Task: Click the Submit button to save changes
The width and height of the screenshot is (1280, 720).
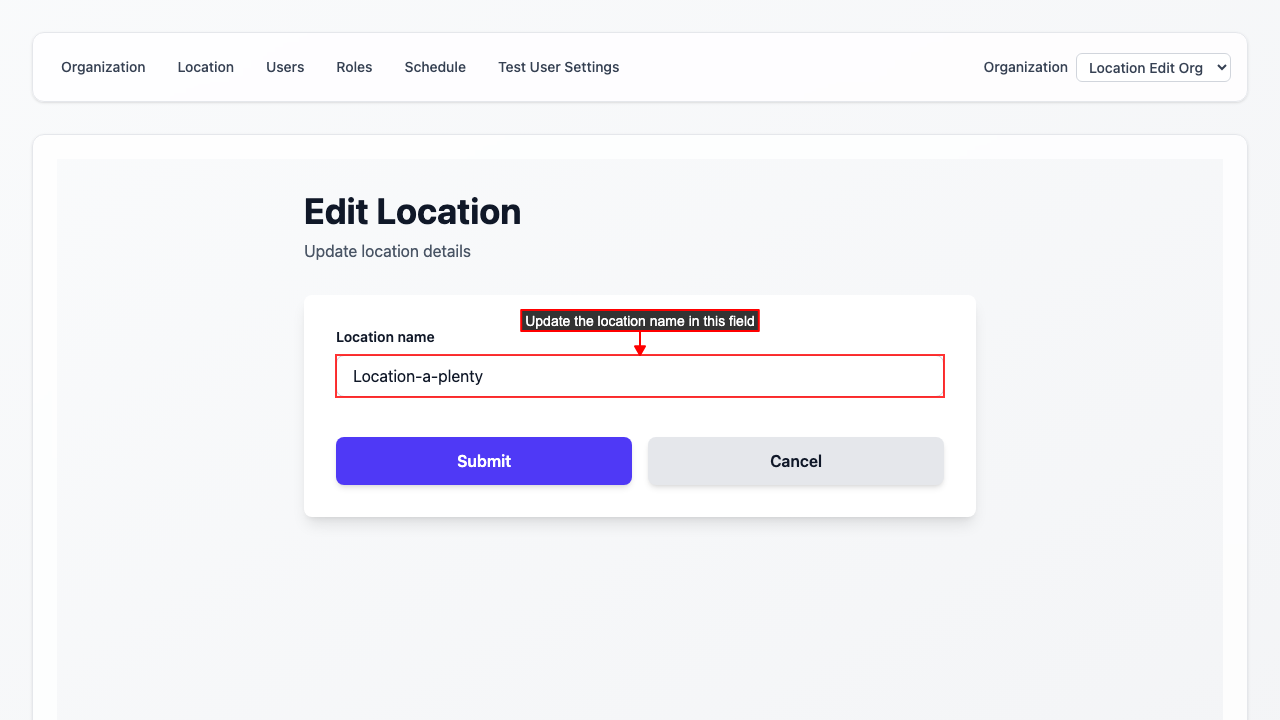Action: click(x=483, y=461)
